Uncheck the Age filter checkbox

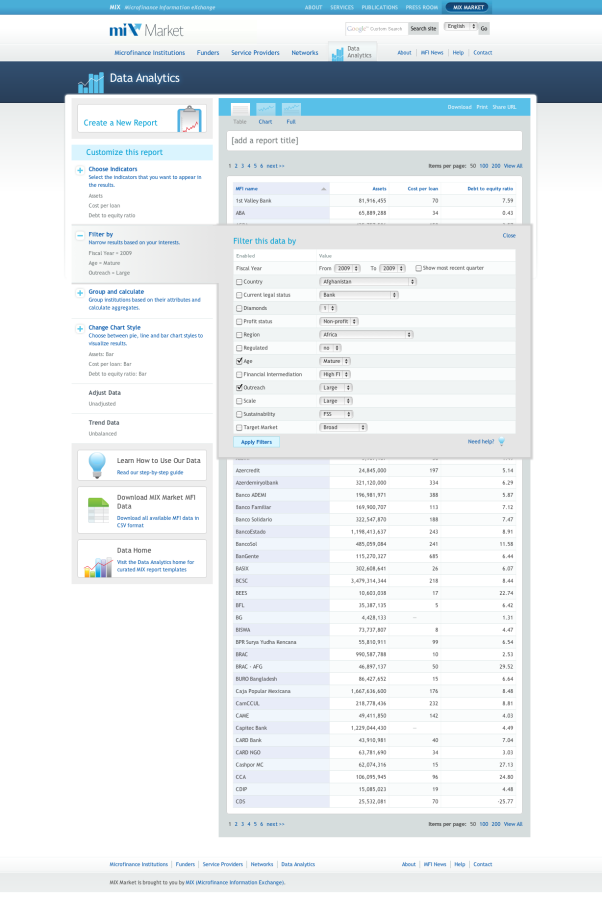pos(239,361)
